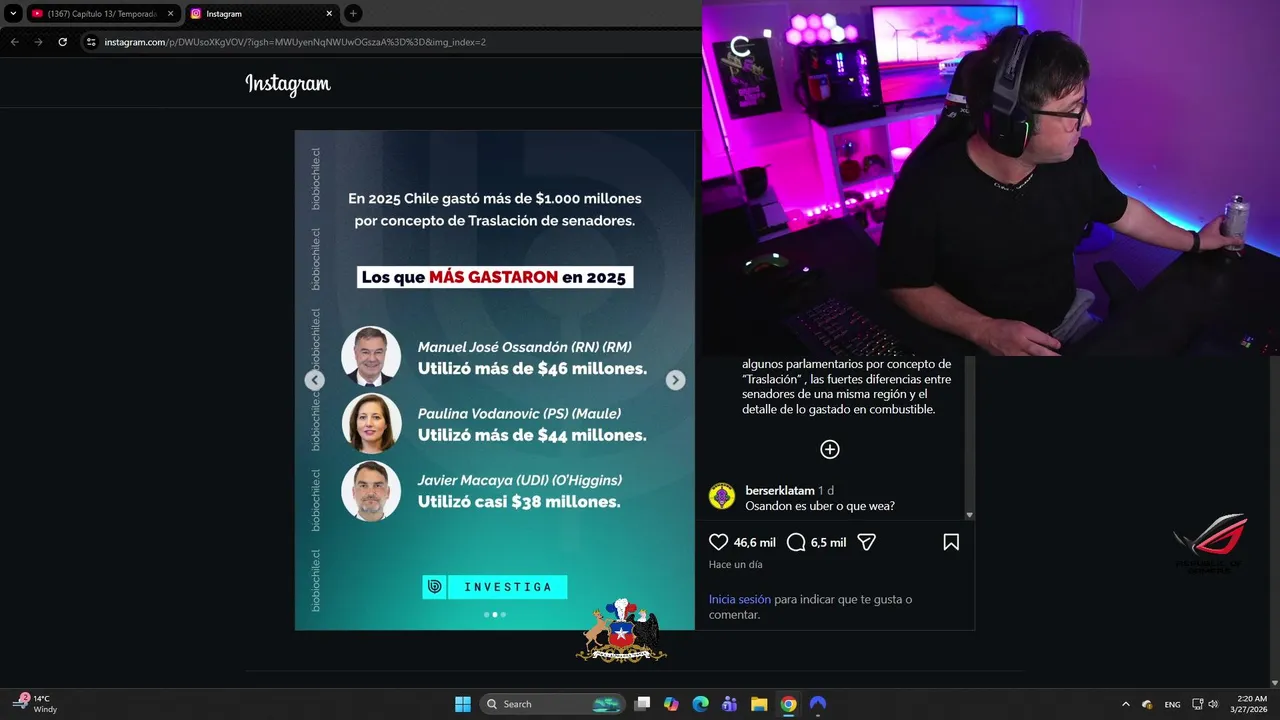Open comments via speech bubble icon

point(796,542)
